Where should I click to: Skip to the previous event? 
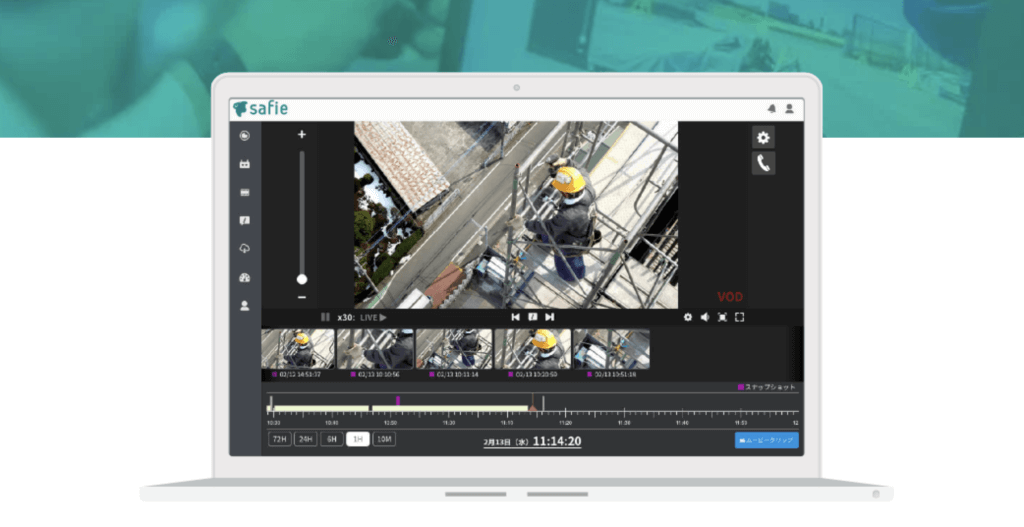click(x=515, y=317)
